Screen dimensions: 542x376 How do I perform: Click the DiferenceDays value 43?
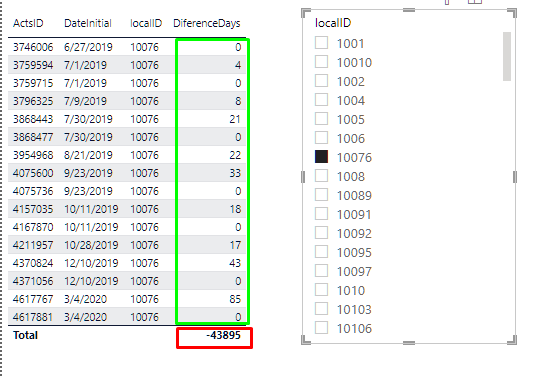point(235,263)
